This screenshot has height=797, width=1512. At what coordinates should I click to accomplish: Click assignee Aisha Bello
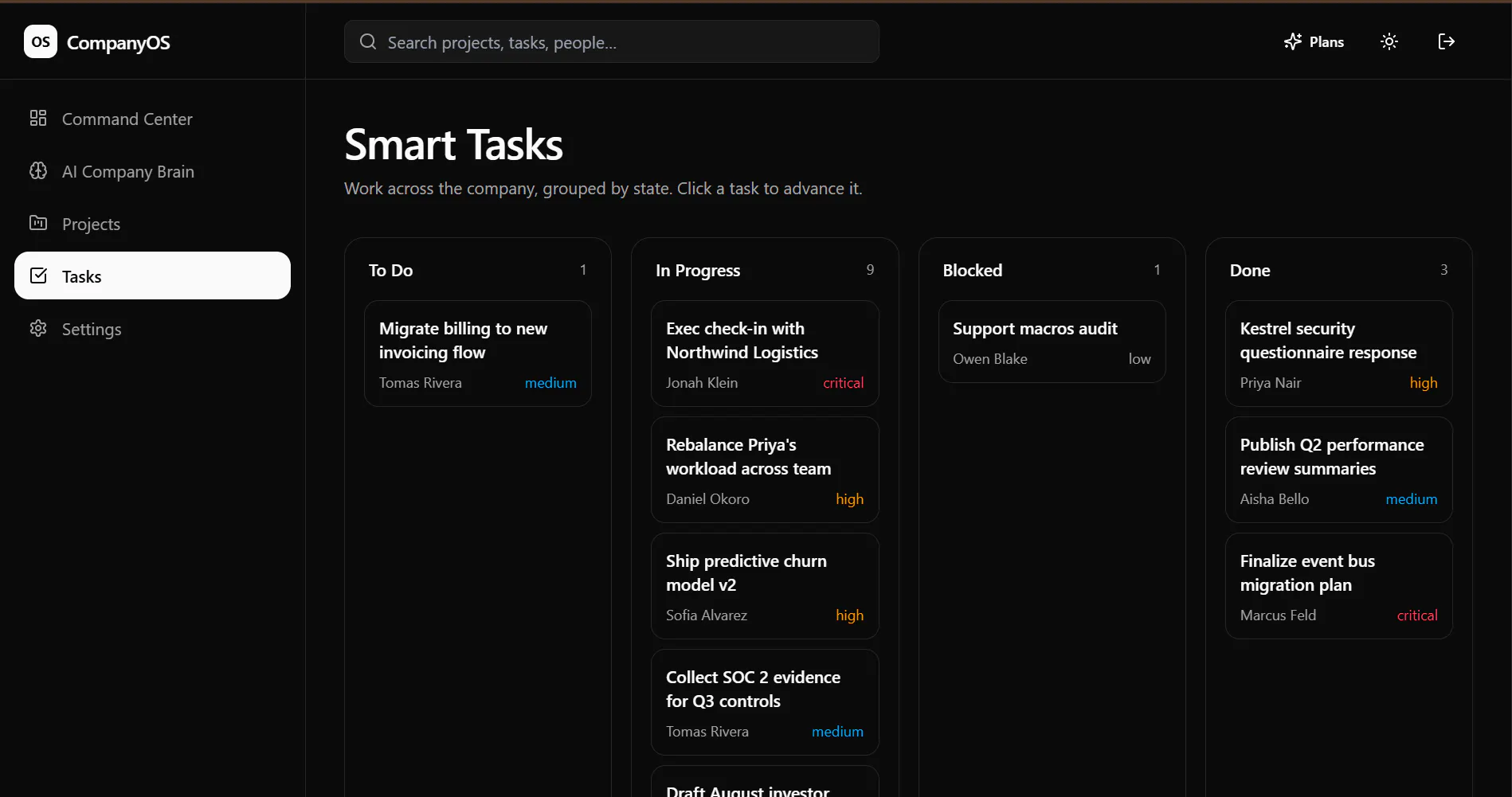[x=1275, y=499]
